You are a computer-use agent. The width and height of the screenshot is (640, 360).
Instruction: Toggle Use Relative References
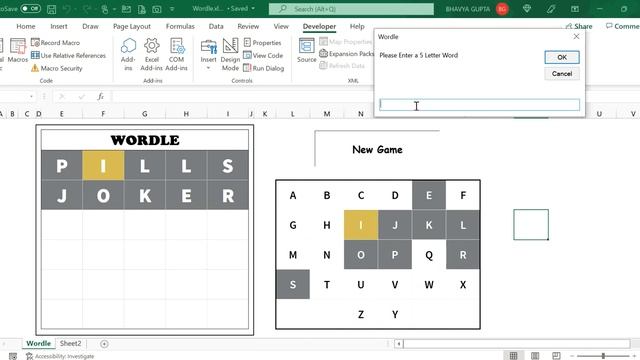(68, 55)
